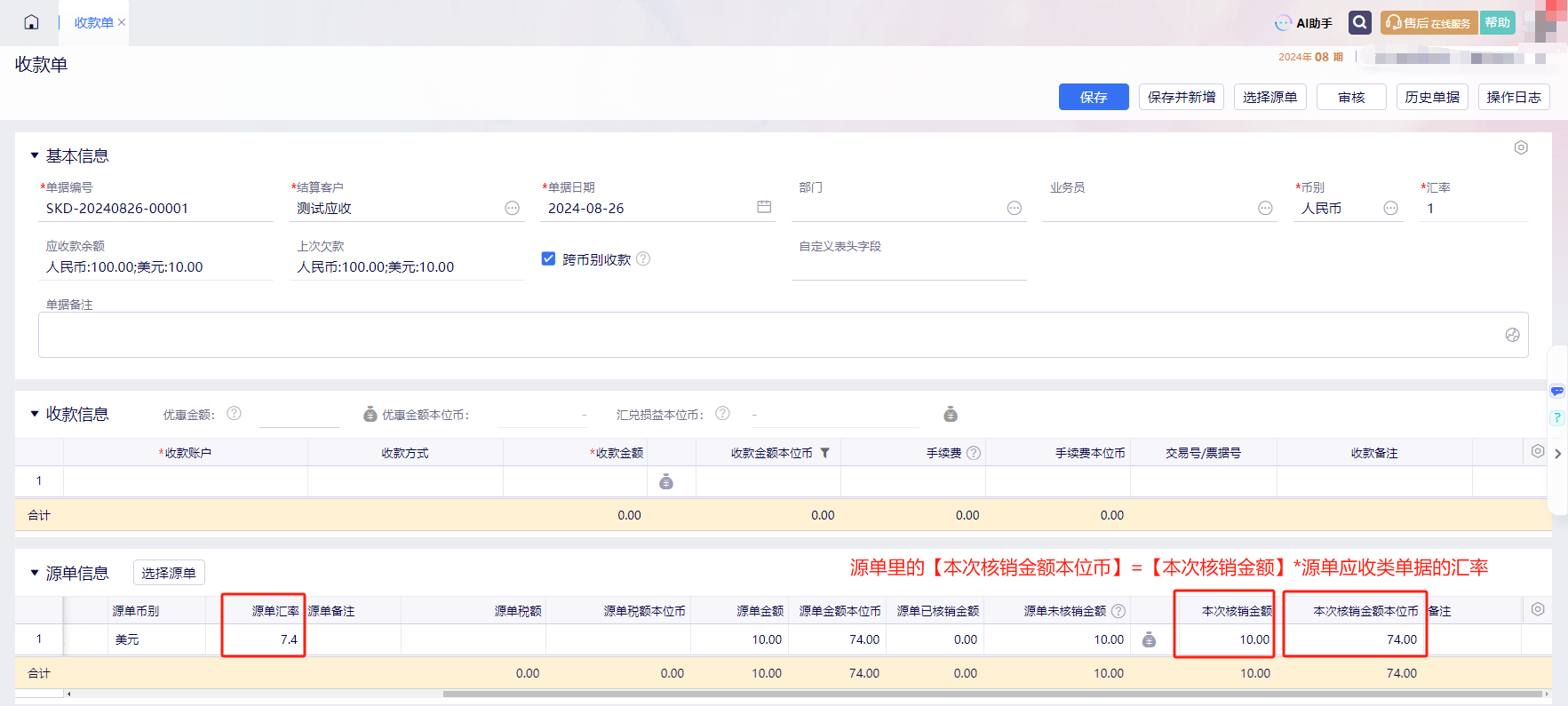
Task: Click 本次核销金额本位币 cell 74.00
Action: click(x=1355, y=639)
